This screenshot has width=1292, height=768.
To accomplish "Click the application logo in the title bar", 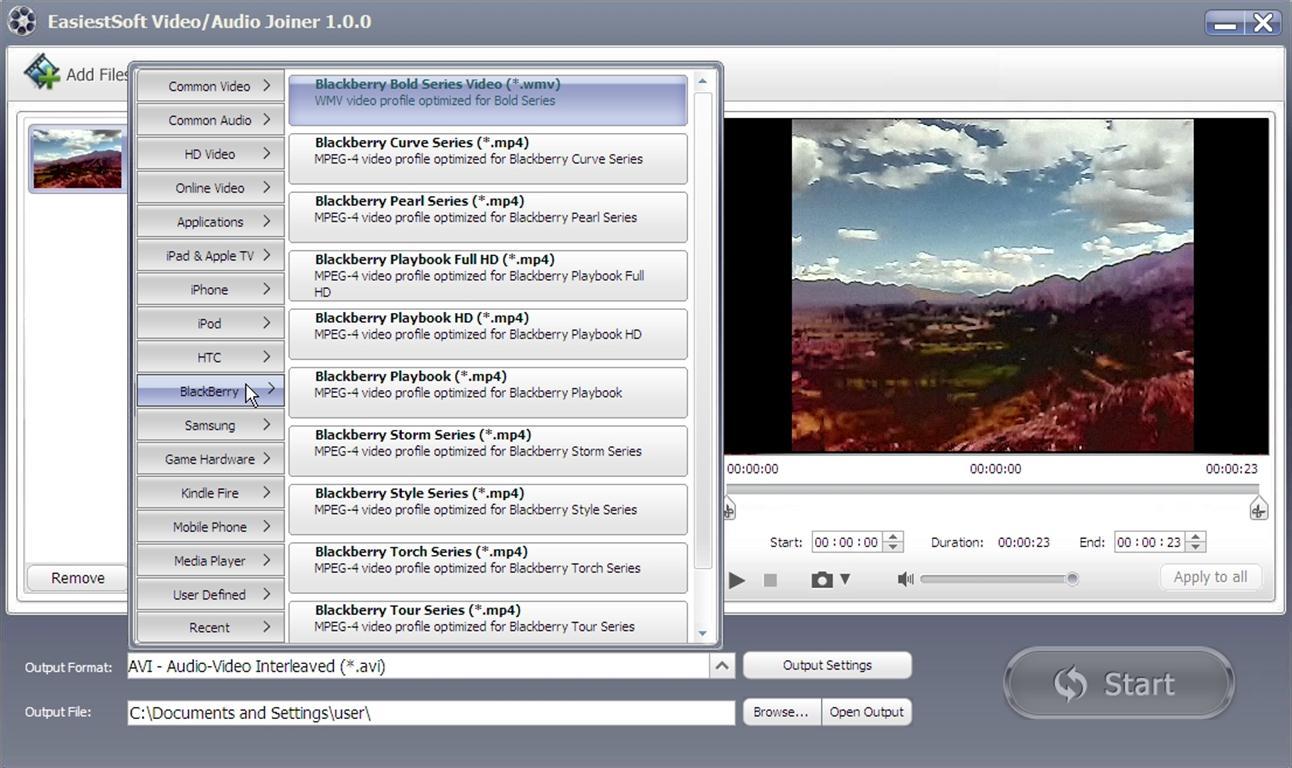I will 21,20.
